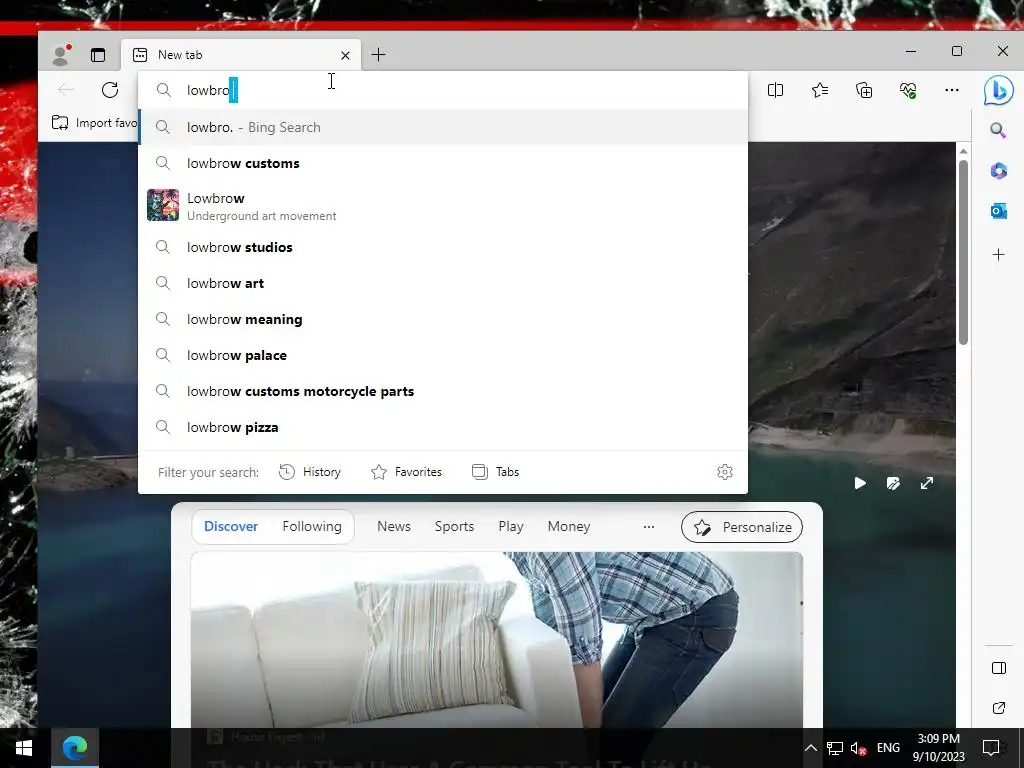Choose Lowbrow Underground art movement suggestion
1024x768 pixels.
click(x=443, y=206)
